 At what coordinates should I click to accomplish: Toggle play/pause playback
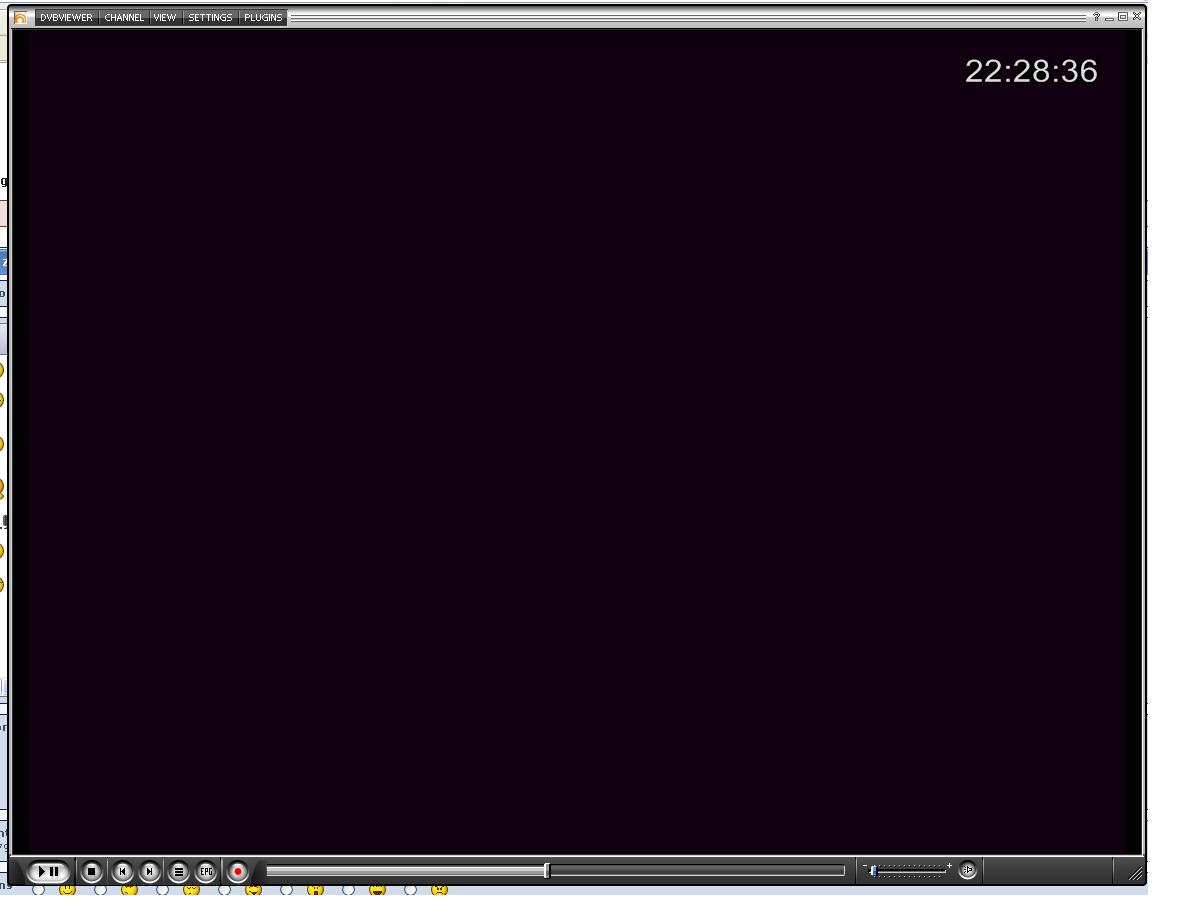point(48,872)
